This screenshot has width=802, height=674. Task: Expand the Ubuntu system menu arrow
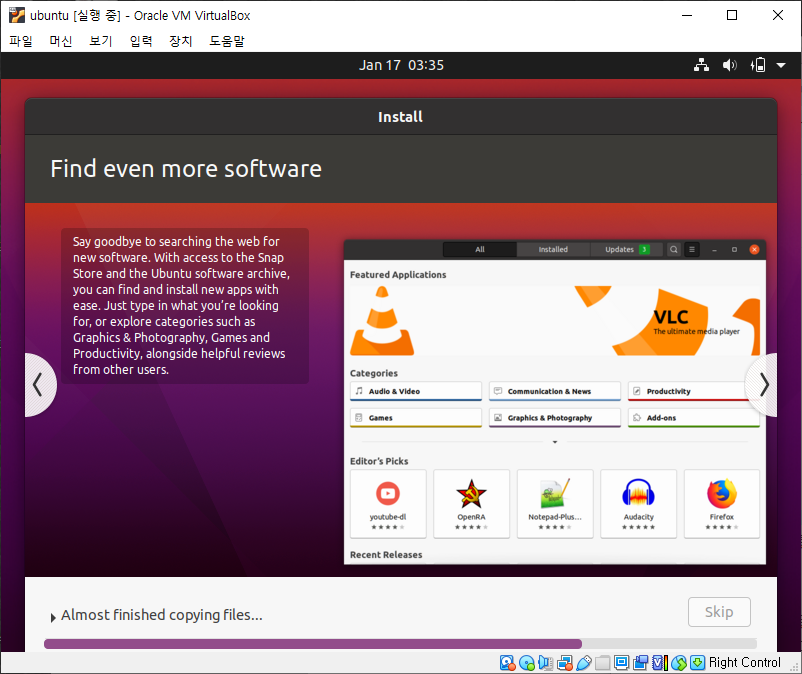[x=781, y=65]
